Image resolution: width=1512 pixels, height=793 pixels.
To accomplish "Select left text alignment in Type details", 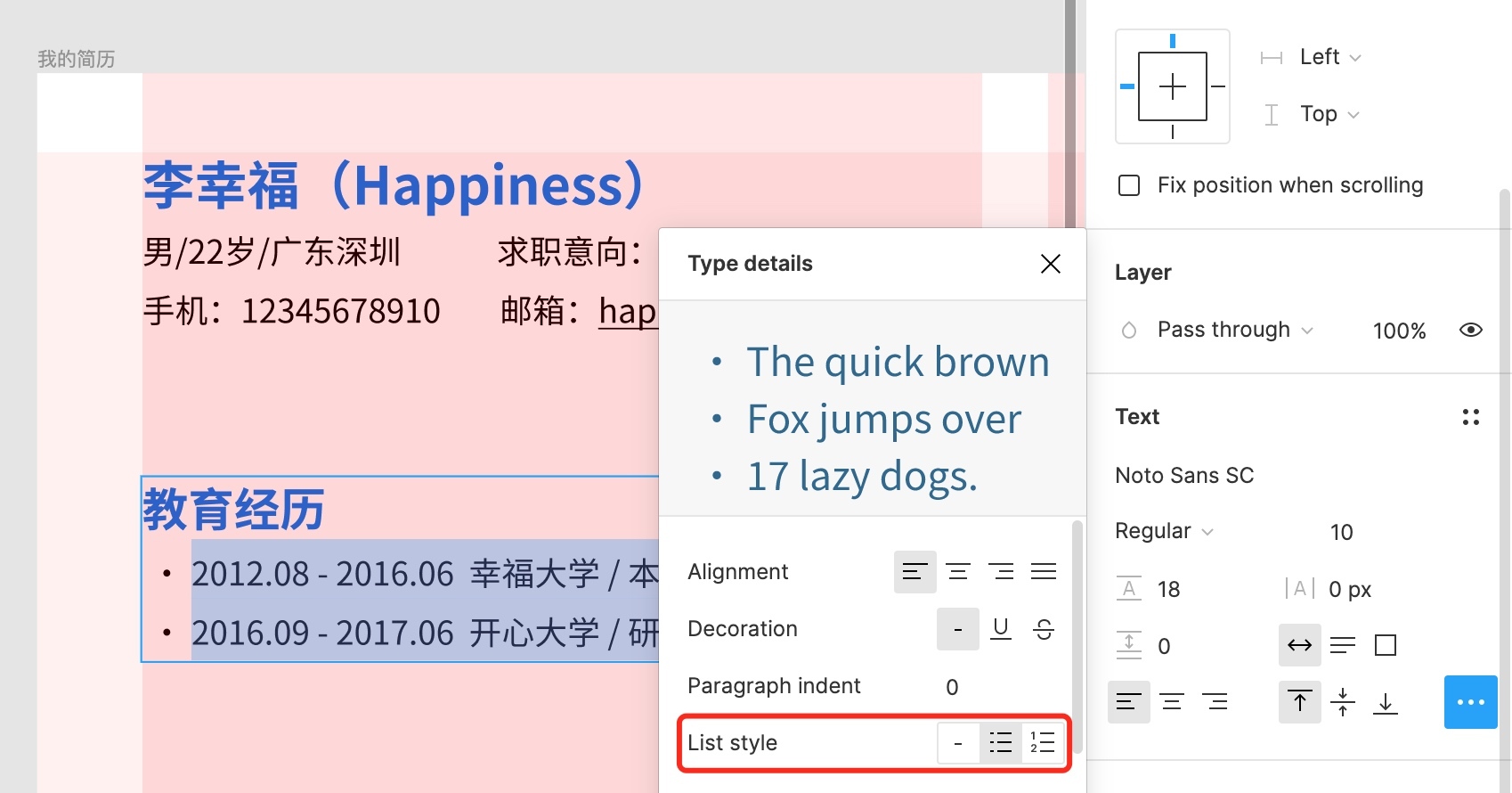I will point(915,572).
